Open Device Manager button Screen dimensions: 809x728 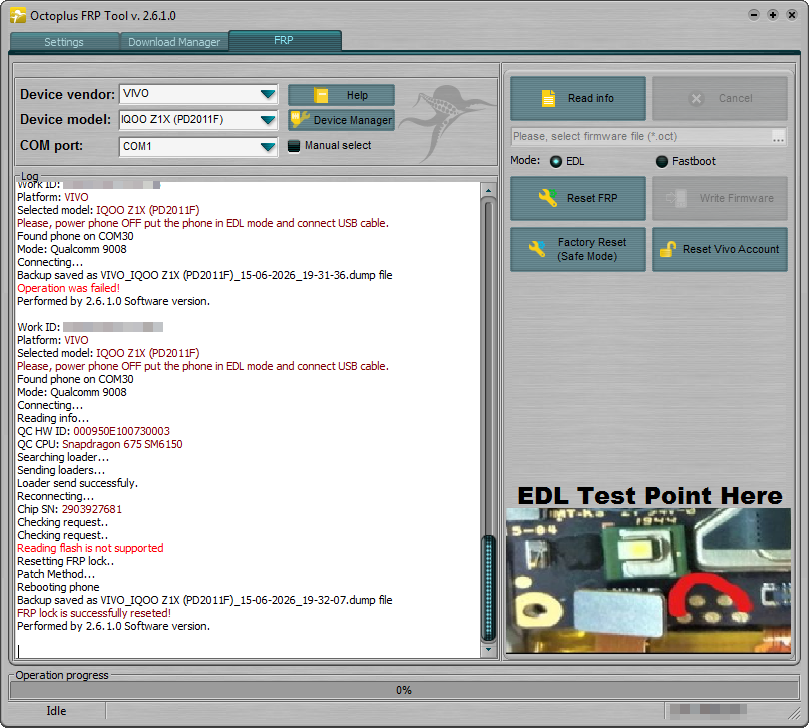[x=342, y=120]
